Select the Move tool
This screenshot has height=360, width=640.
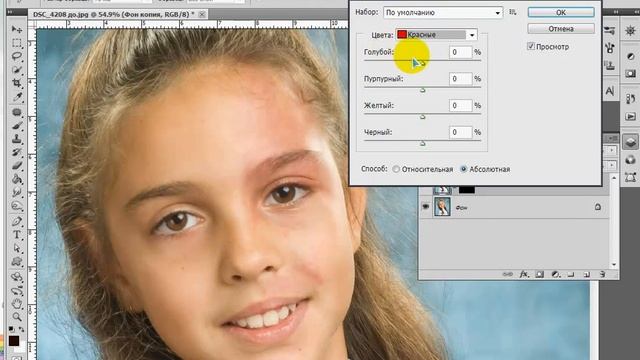click(17, 29)
